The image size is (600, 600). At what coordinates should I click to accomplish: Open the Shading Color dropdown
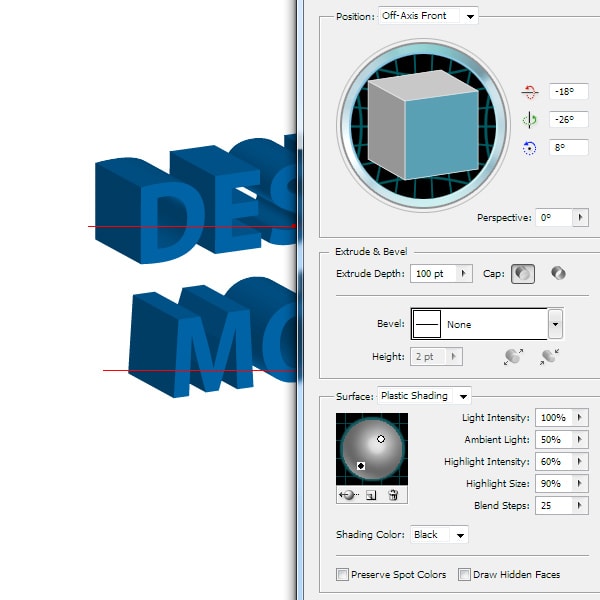[460, 535]
